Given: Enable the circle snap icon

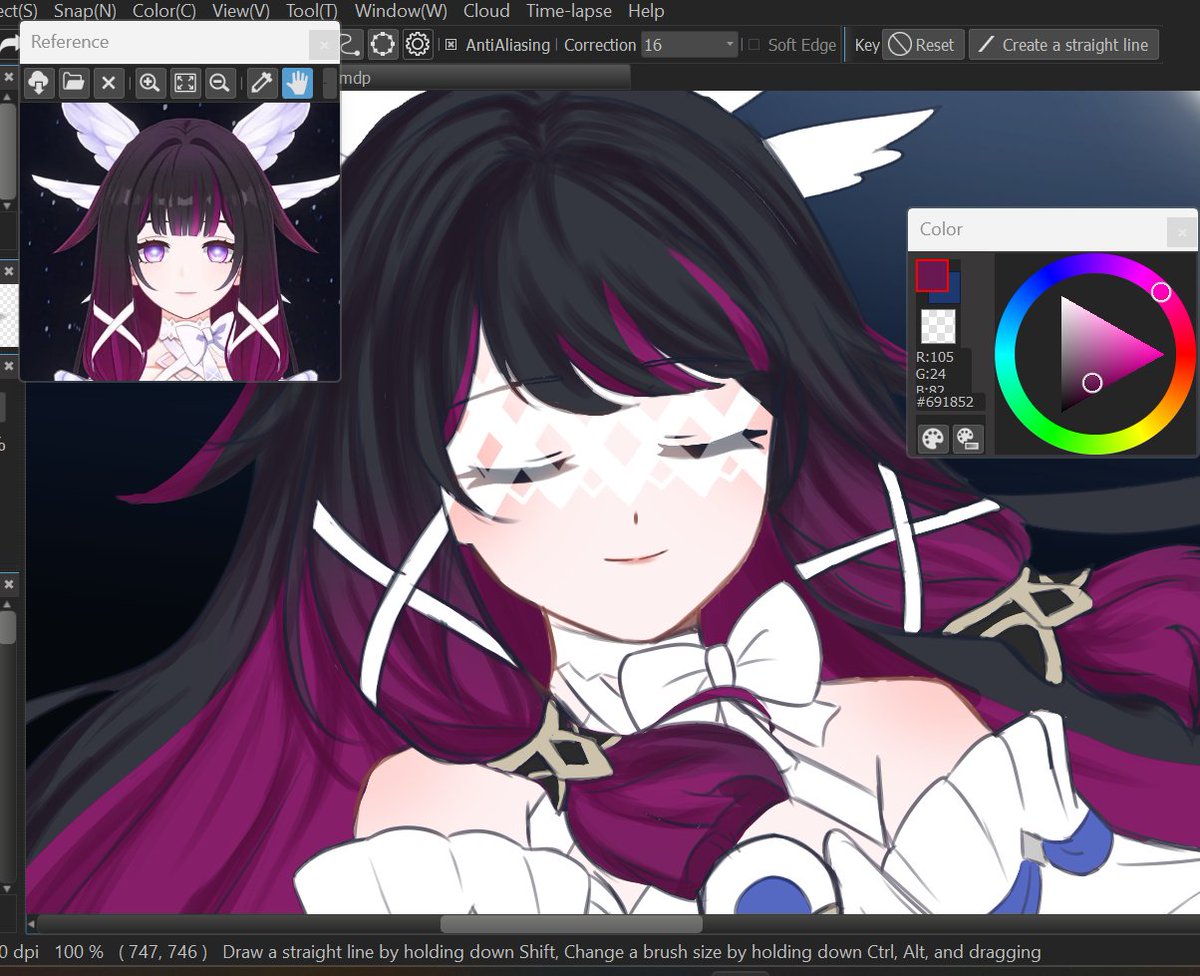Looking at the screenshot, I should click(x=383, y=44).
